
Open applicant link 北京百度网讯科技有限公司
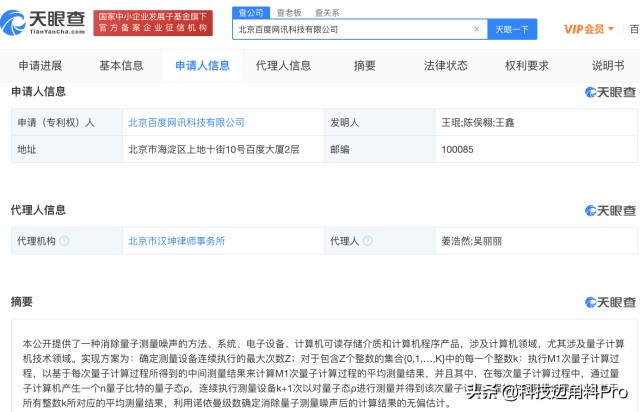coord(187,122)
